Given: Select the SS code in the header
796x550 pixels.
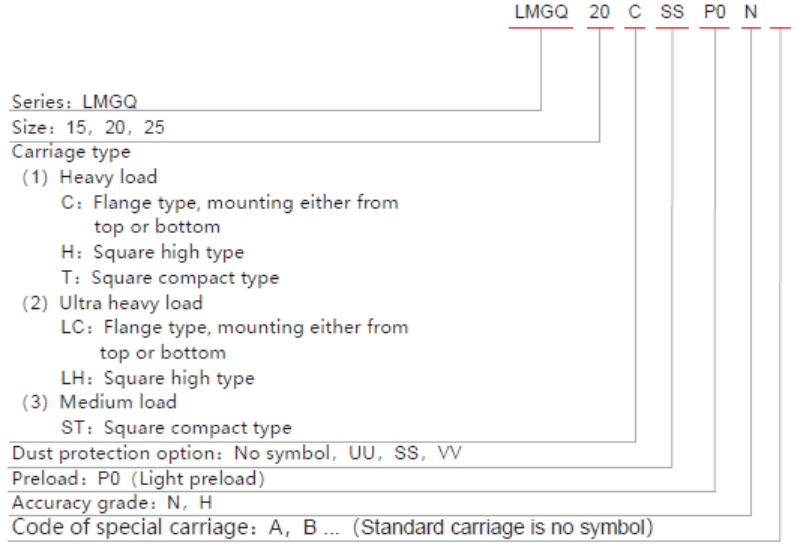Looking at the screenshot, I should click(x=673, y=15).
